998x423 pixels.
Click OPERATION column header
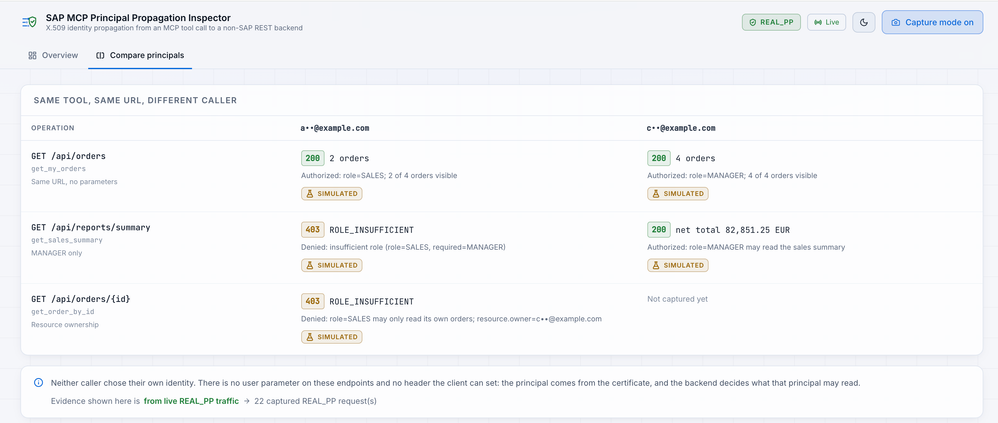[53, 128]
